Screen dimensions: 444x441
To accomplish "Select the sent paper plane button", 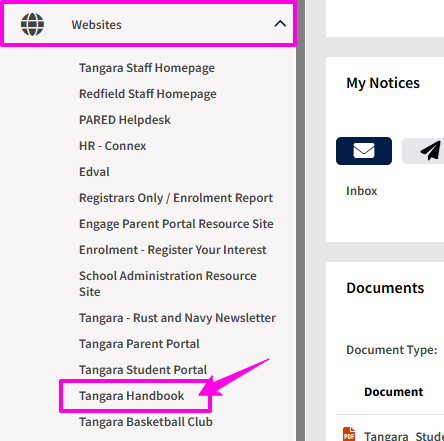I will click(x=423, y=151).
